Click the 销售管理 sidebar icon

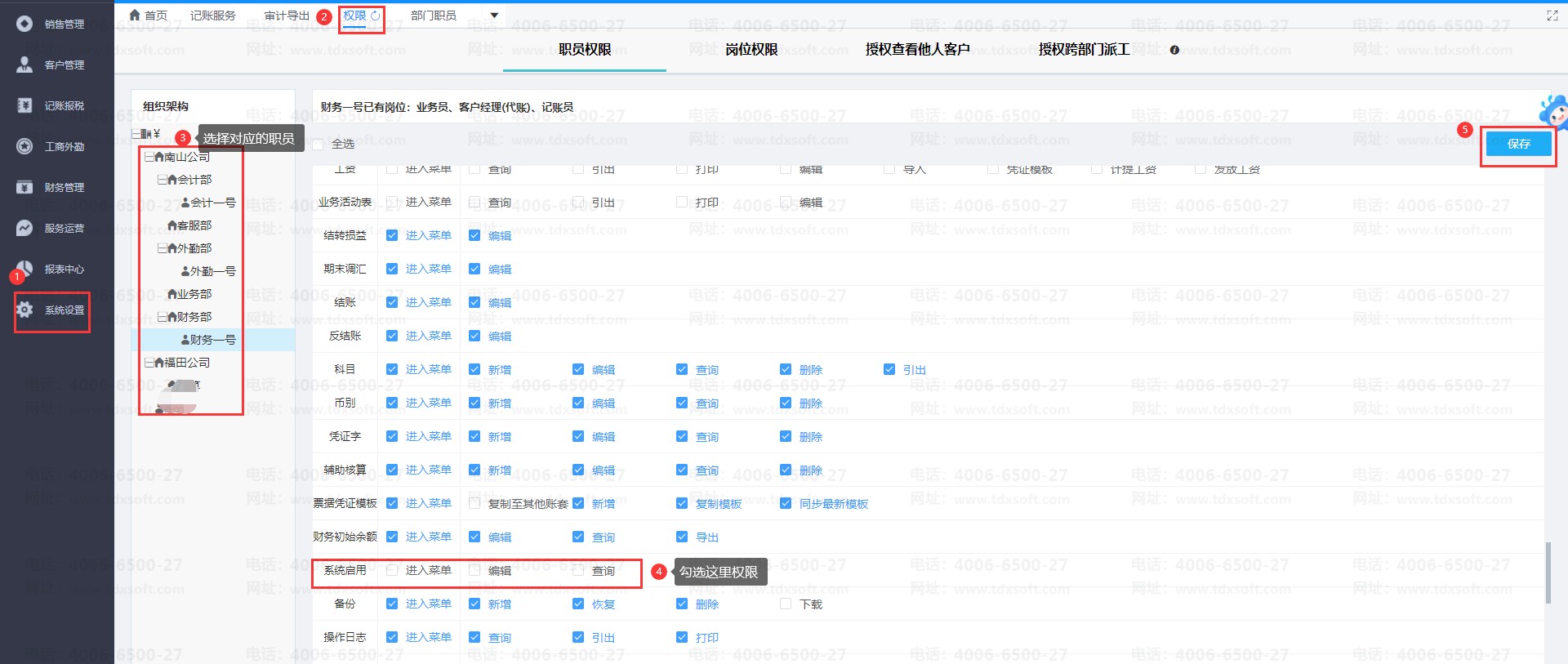click(x=24, y=24)
